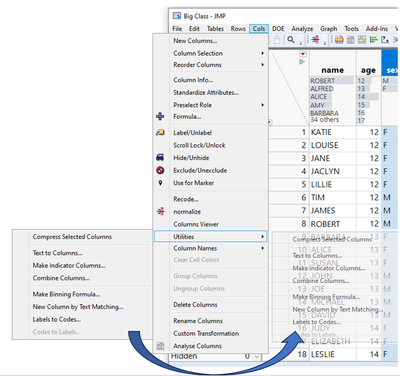Open the Rows menu
Image resolution: width=400 pixels, height=376 pixels.
[x=238, y=29]
